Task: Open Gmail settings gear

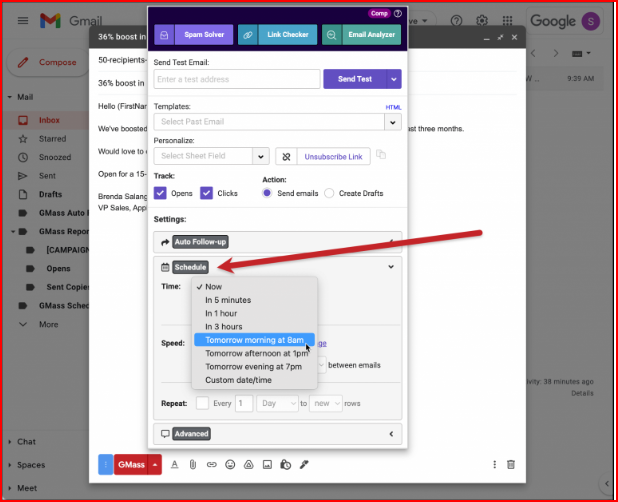Action: click(482, 20)
